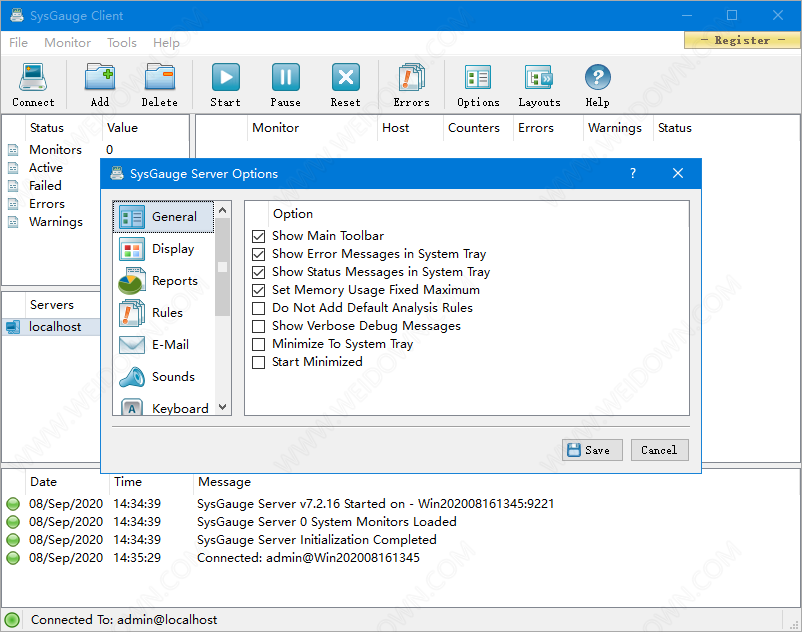The width and height of the screenshot is (802, 632).
Task: Click the Add monitor icon
Action: 99,84
